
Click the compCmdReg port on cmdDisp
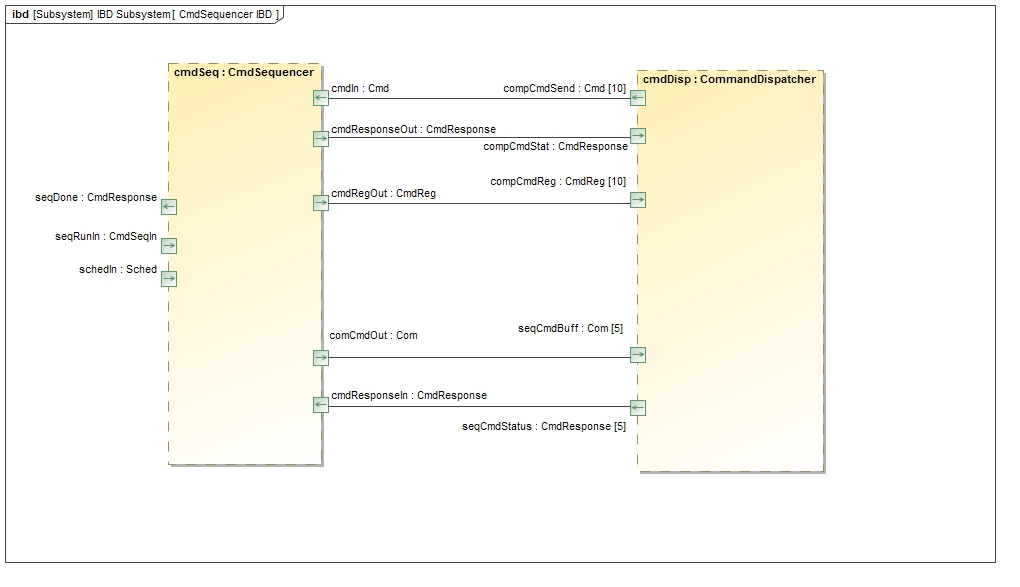[638, 200]
